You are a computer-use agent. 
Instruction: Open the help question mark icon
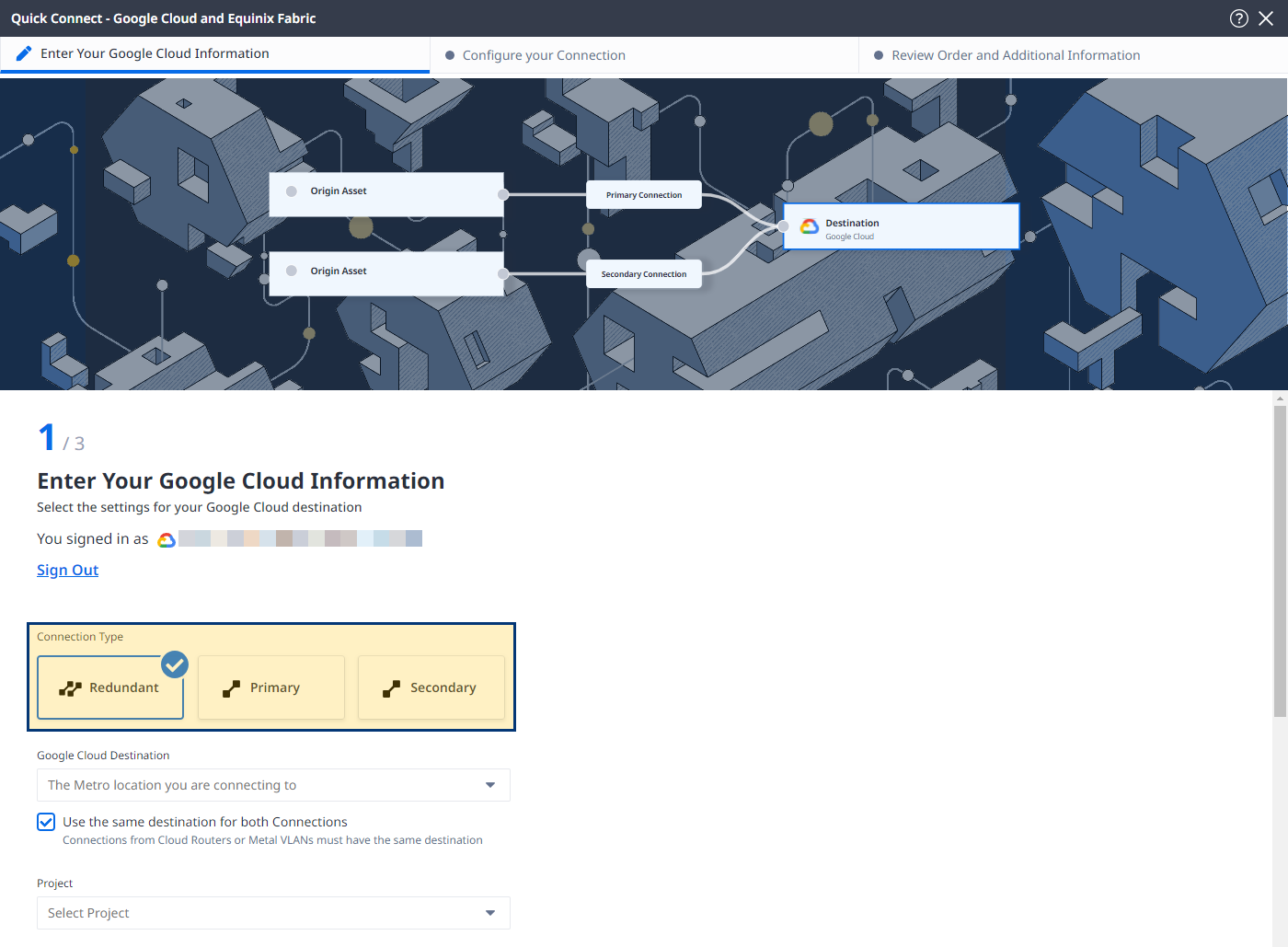[x=1239, y=18]
